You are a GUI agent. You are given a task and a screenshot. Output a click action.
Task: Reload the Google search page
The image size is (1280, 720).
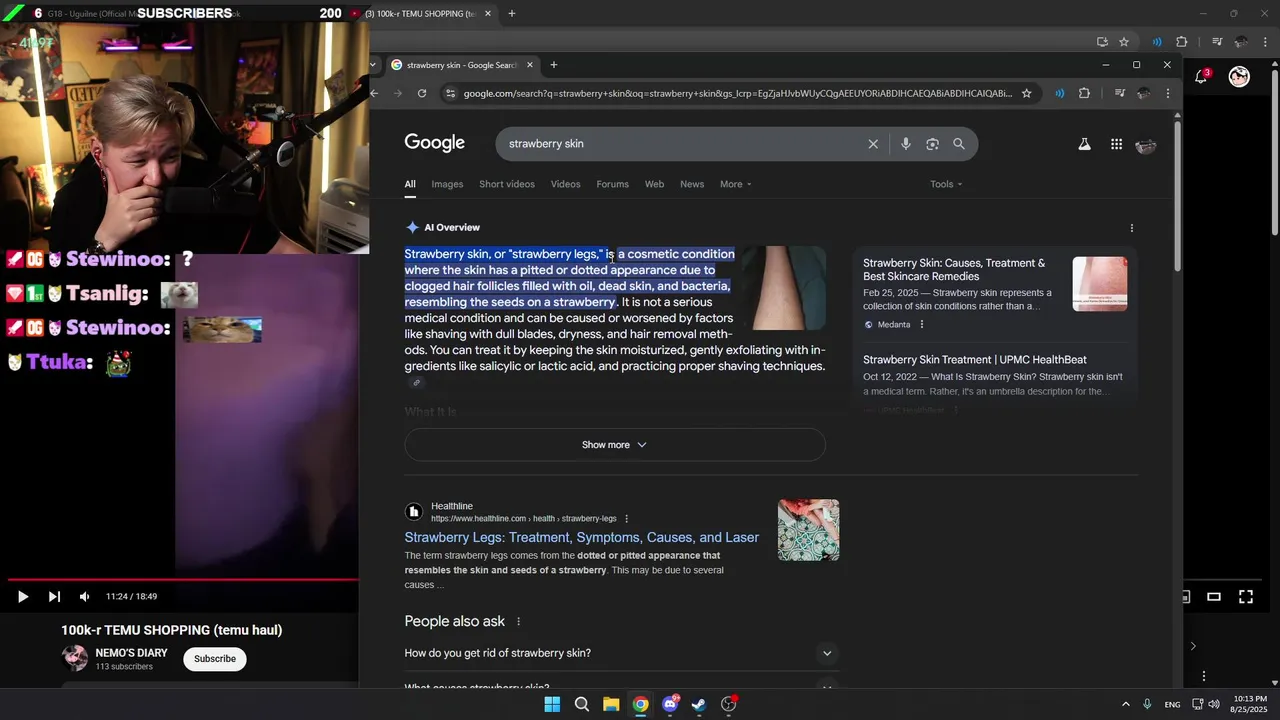422,93
